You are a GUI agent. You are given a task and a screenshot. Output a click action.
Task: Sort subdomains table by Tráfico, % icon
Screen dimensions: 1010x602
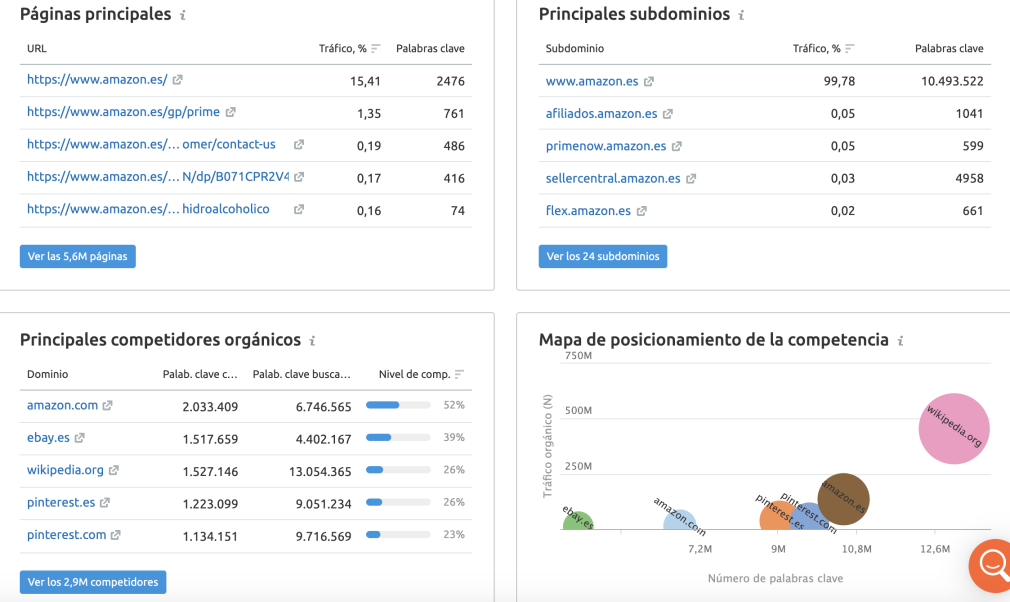click(x=850, y=49)
